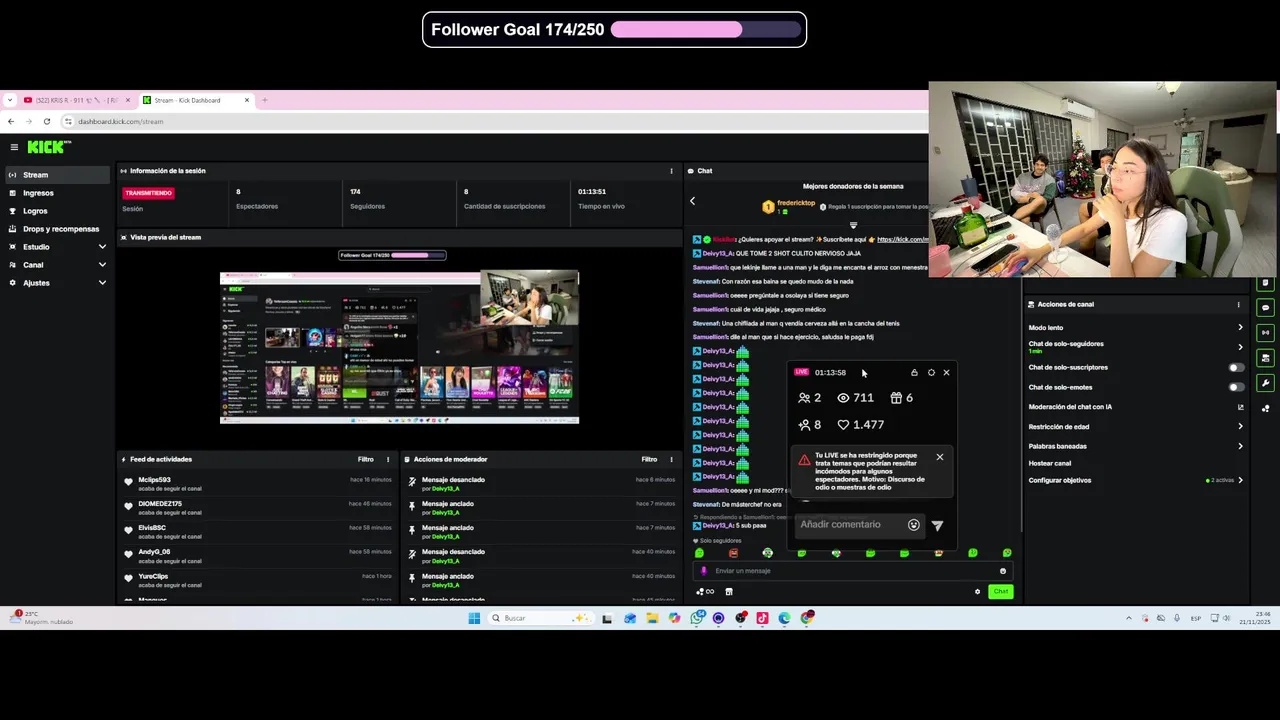Screen dimensions: 1280x720
Task: Open chat settings gear beside Chat button
Action: [978, 592]
